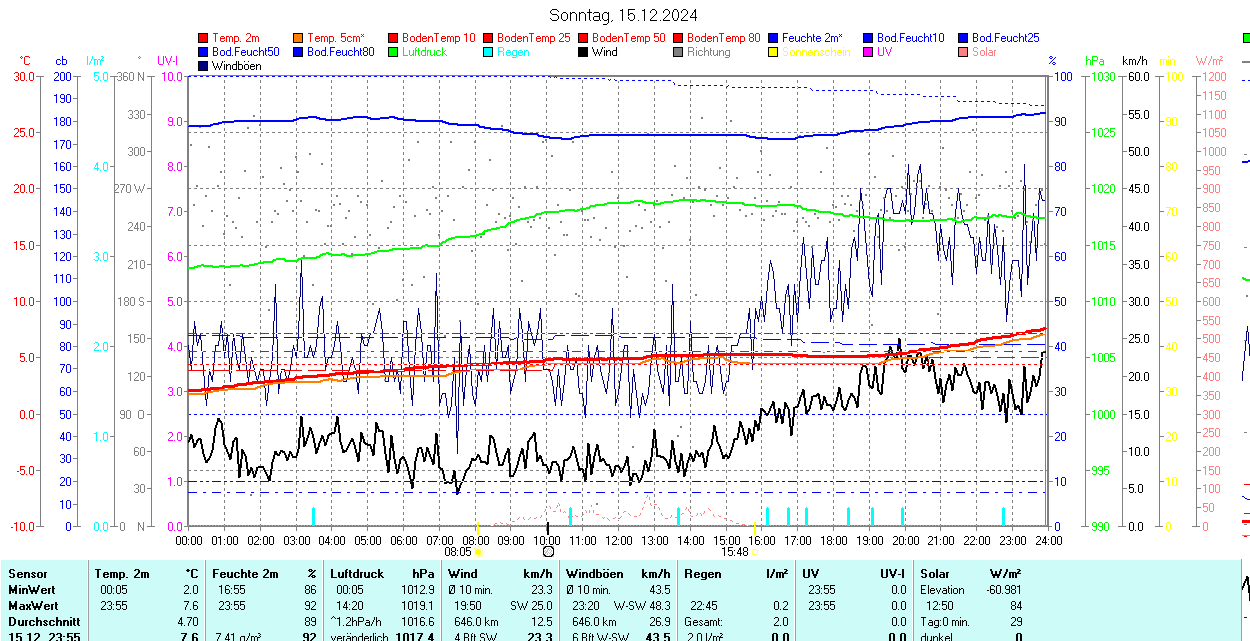Select the Windböen column header in table
The image size is (1250, 641).
[594, 574]
